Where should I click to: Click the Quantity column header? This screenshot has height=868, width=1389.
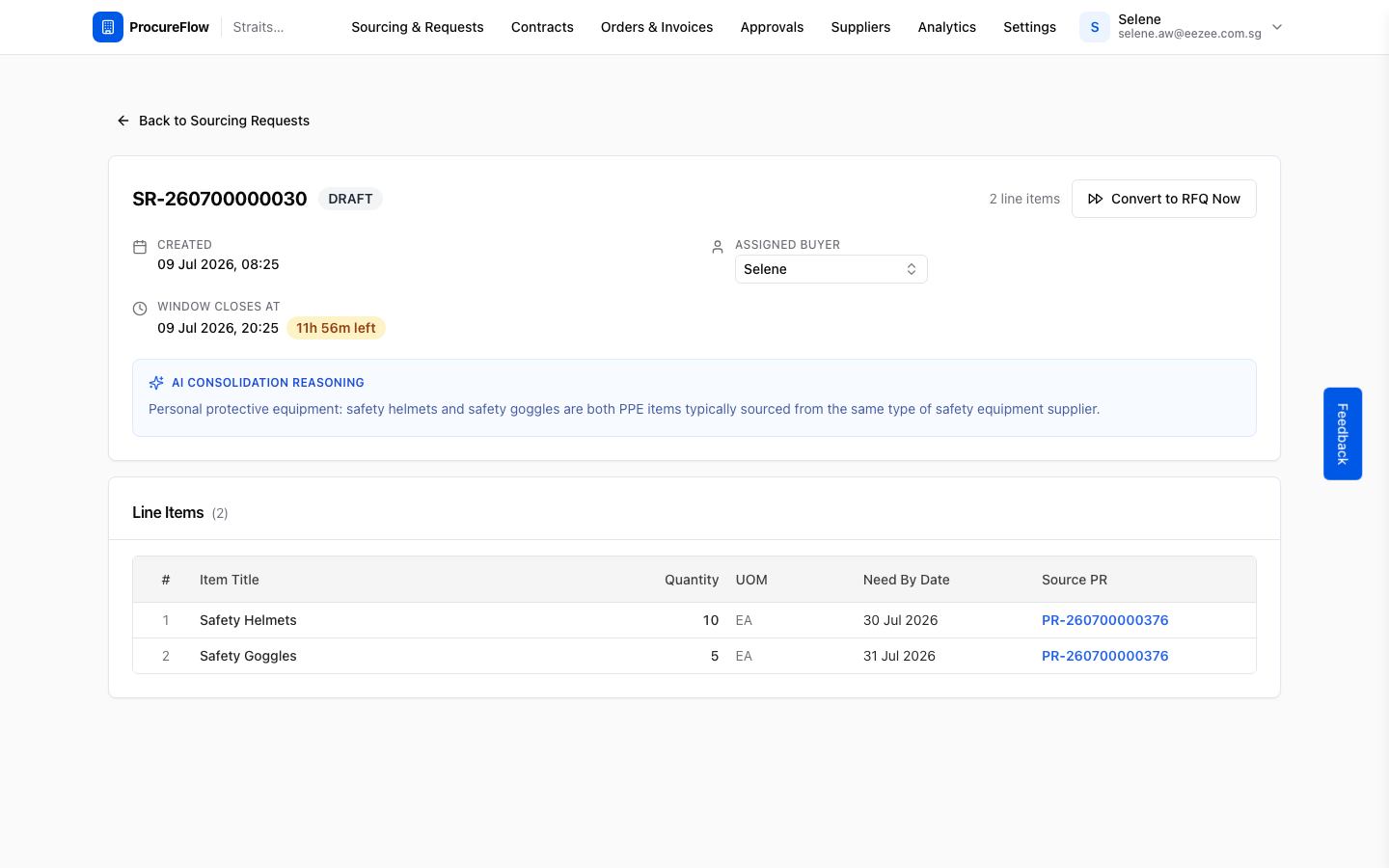pyautogui.click(x=692, y=580)
